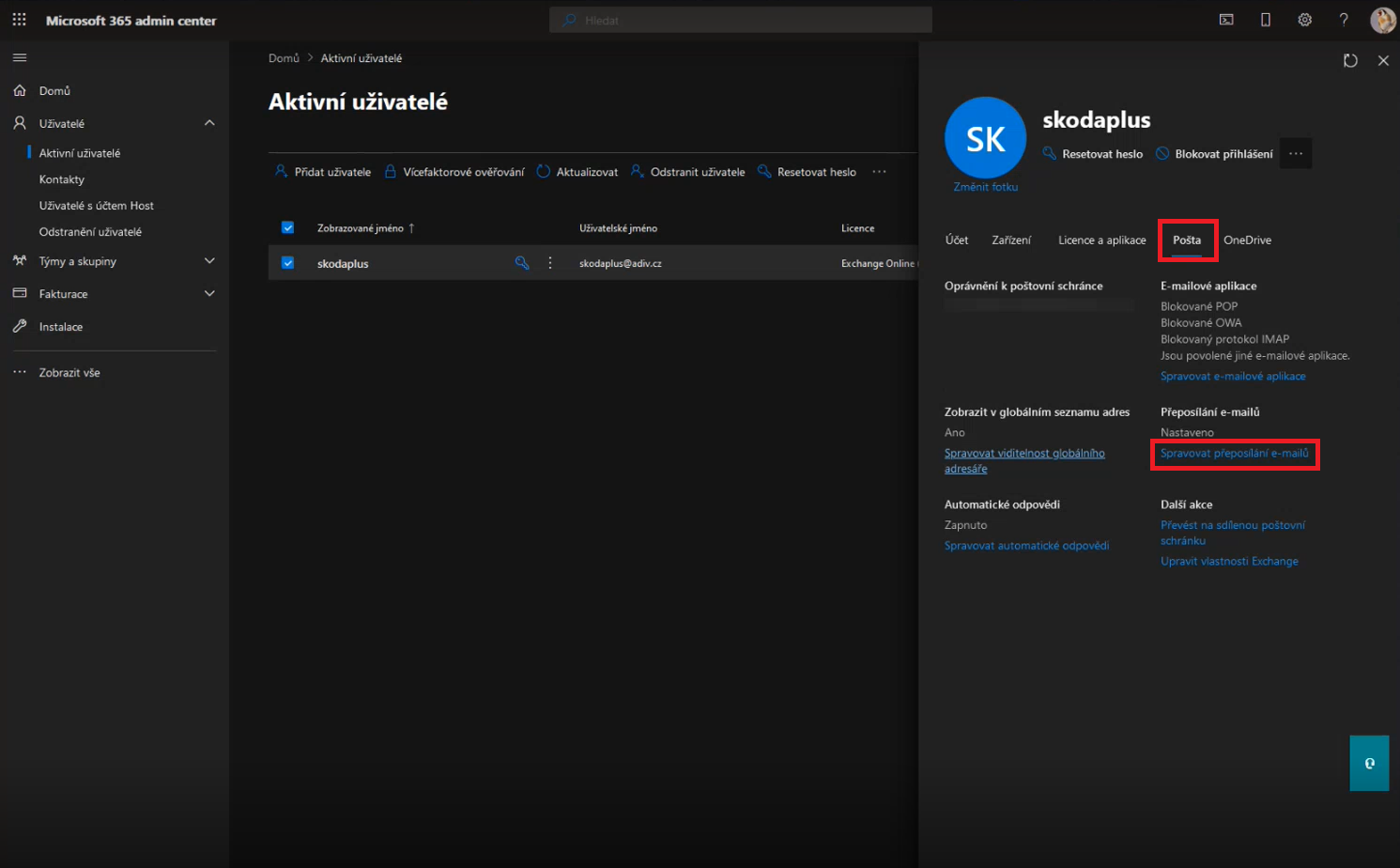Open the help question mark icon
Viewport: 1400px width, 868px height.
(1344, 20)
